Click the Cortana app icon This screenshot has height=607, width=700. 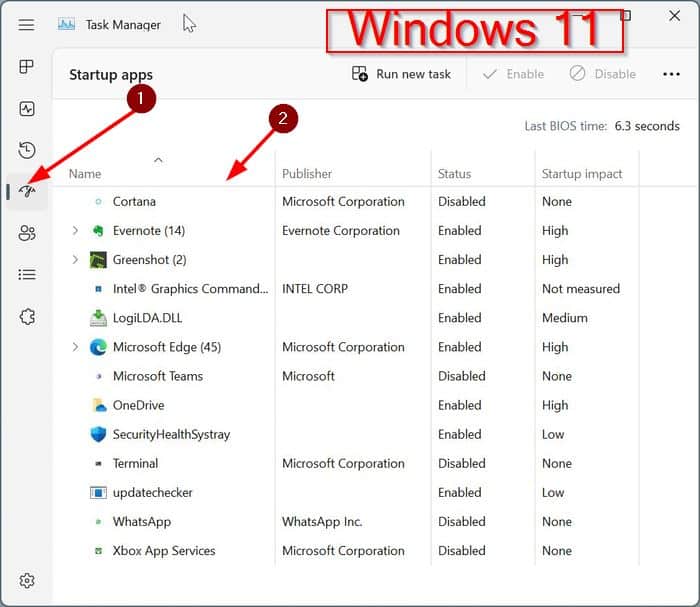[x=99, y=202]
